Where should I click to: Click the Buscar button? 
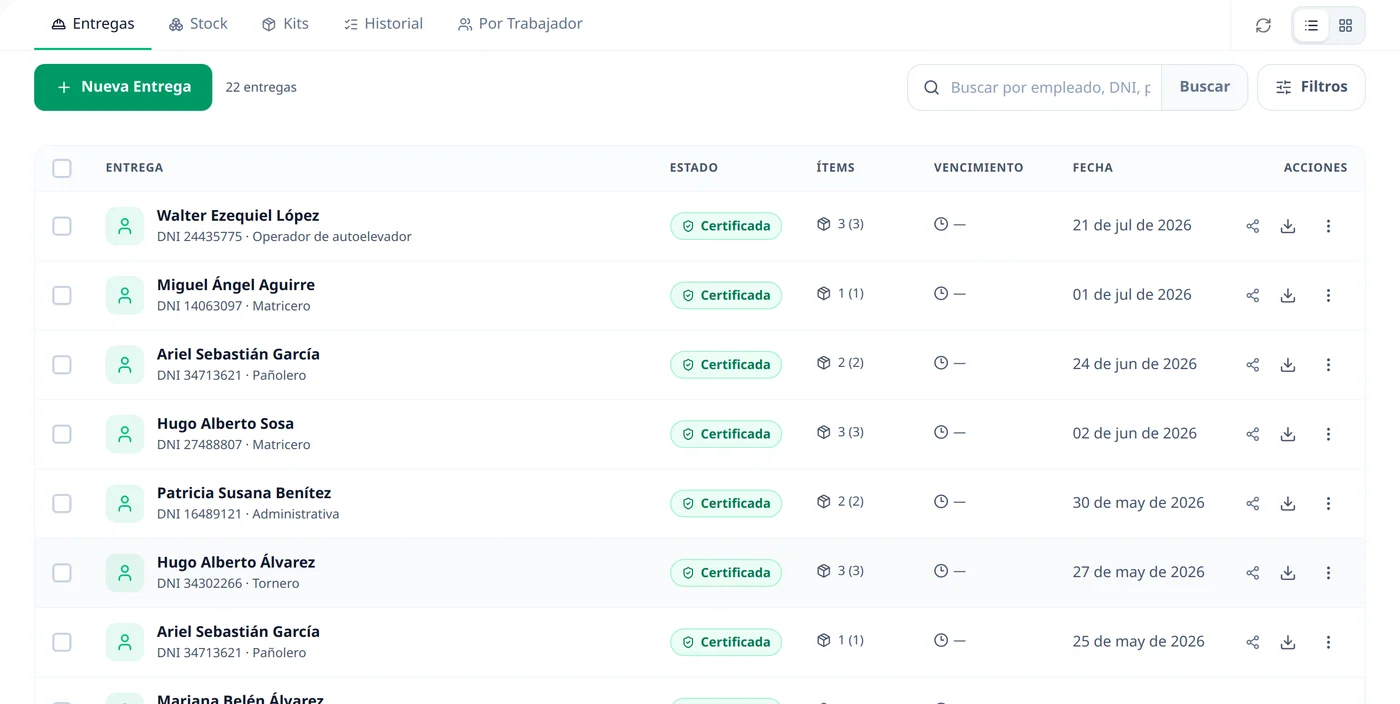(x=1204, y=87)
